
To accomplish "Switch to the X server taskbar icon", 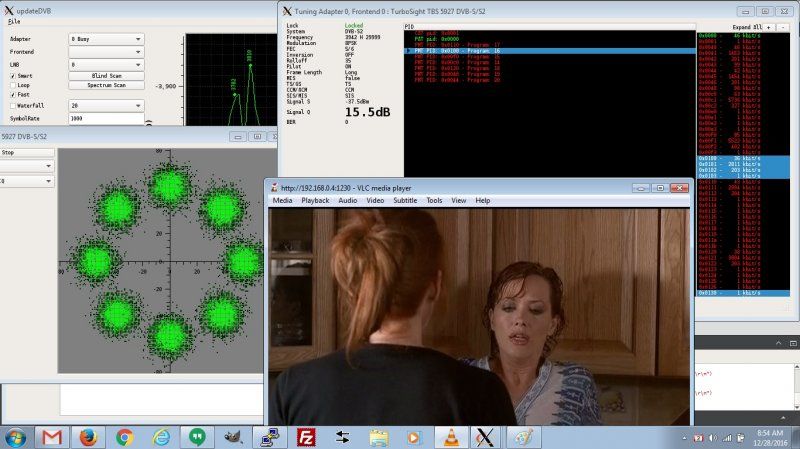I will (485, 438).
